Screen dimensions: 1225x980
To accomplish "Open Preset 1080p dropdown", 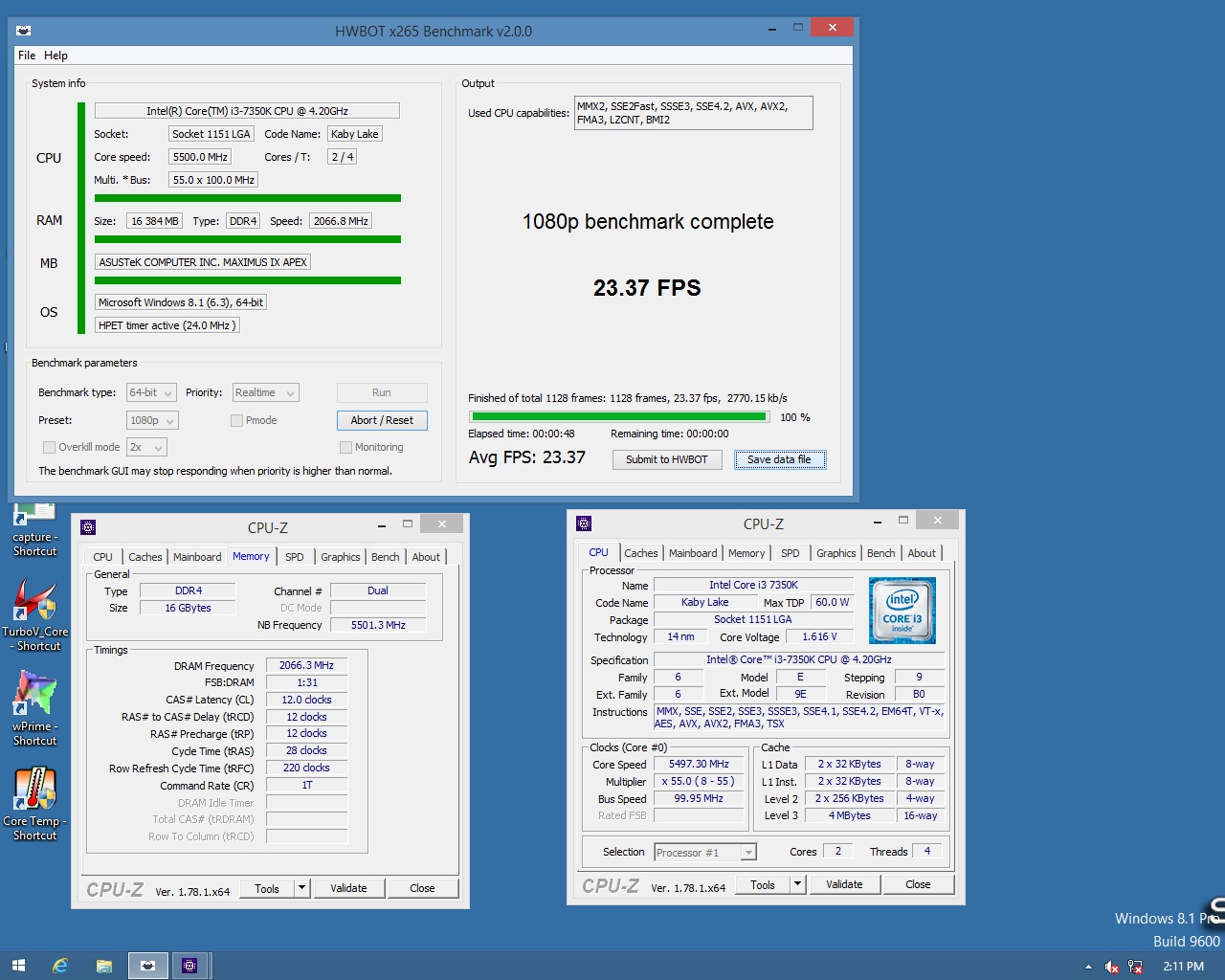I will (x=152, y=420).
